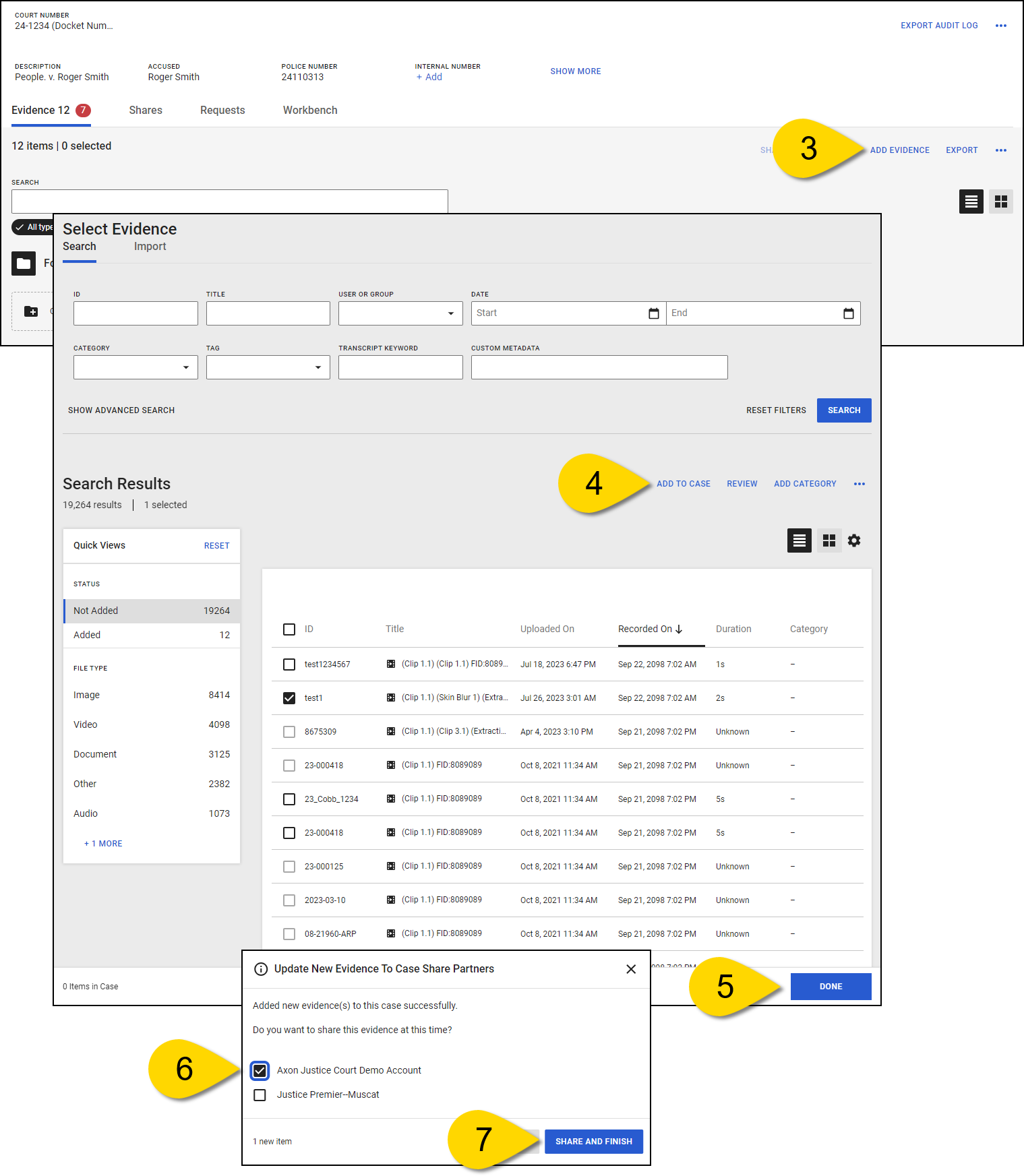Open more options next to Export Audit Log

(1000, 26)
